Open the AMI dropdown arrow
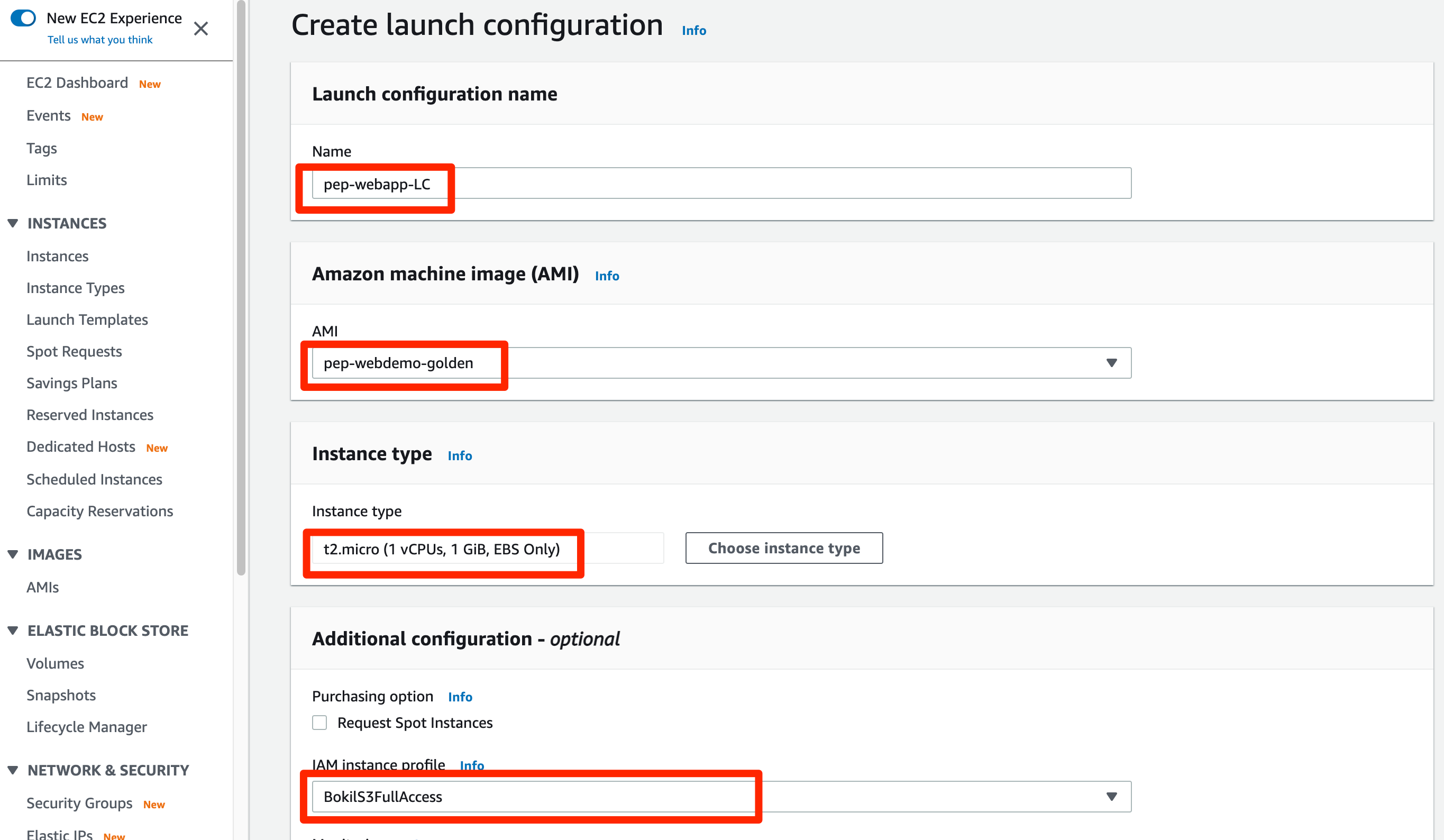Image resolution: width=1444 pixels, height=840 pixels. (1111, 363)
